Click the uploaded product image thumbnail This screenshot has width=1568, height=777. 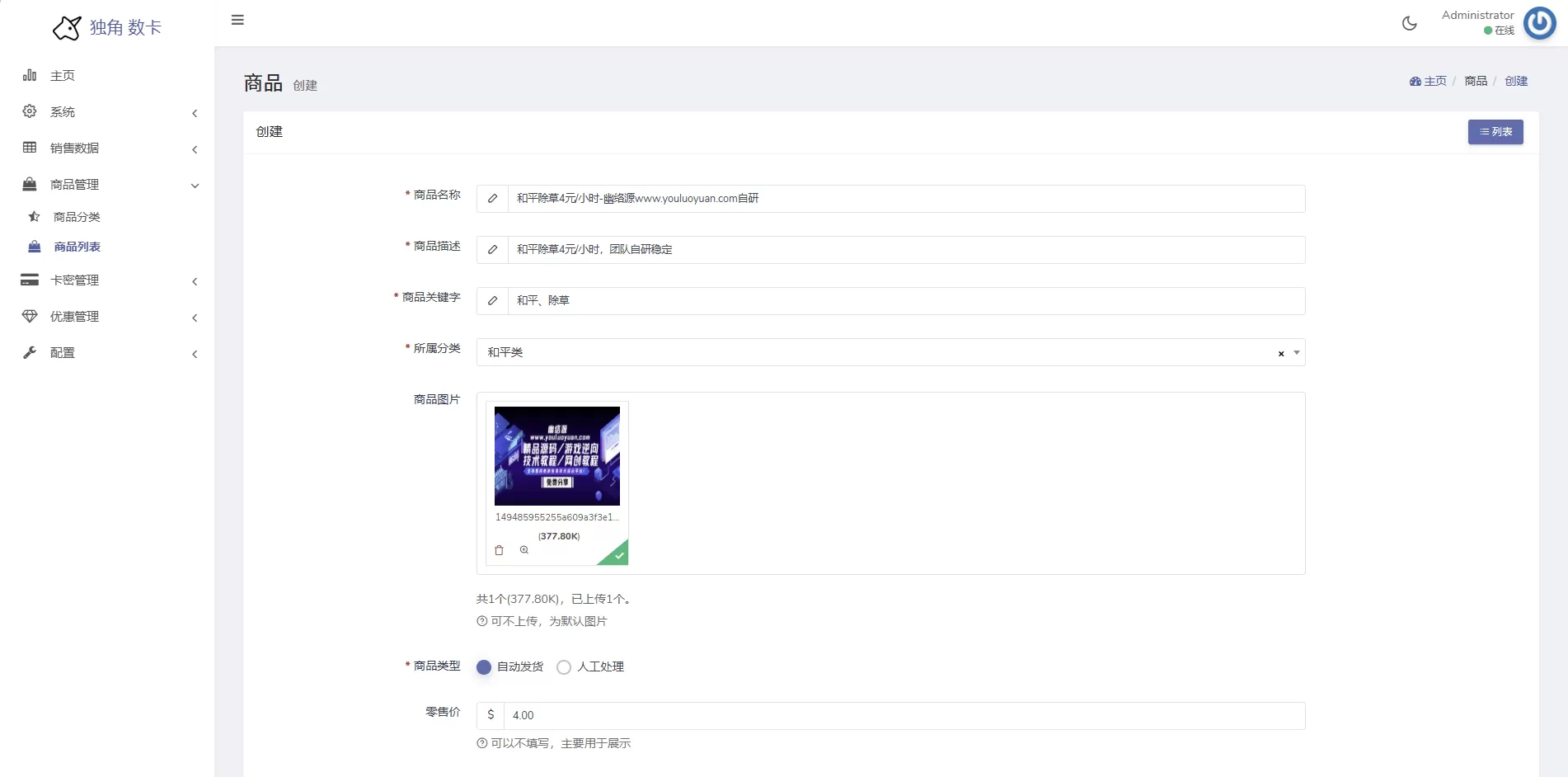click(x=557, y=456)
